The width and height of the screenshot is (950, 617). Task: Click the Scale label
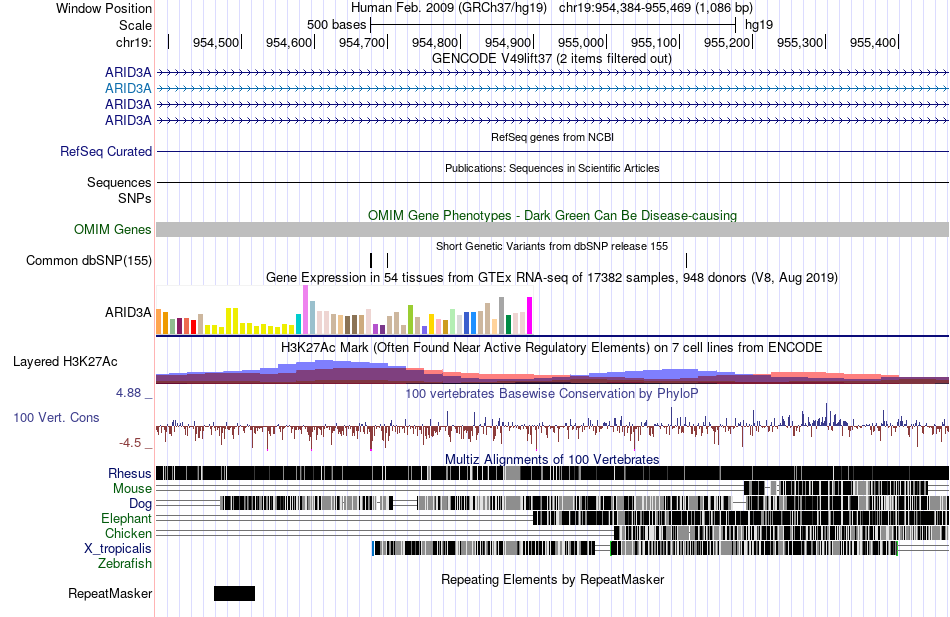click(135, 25)
